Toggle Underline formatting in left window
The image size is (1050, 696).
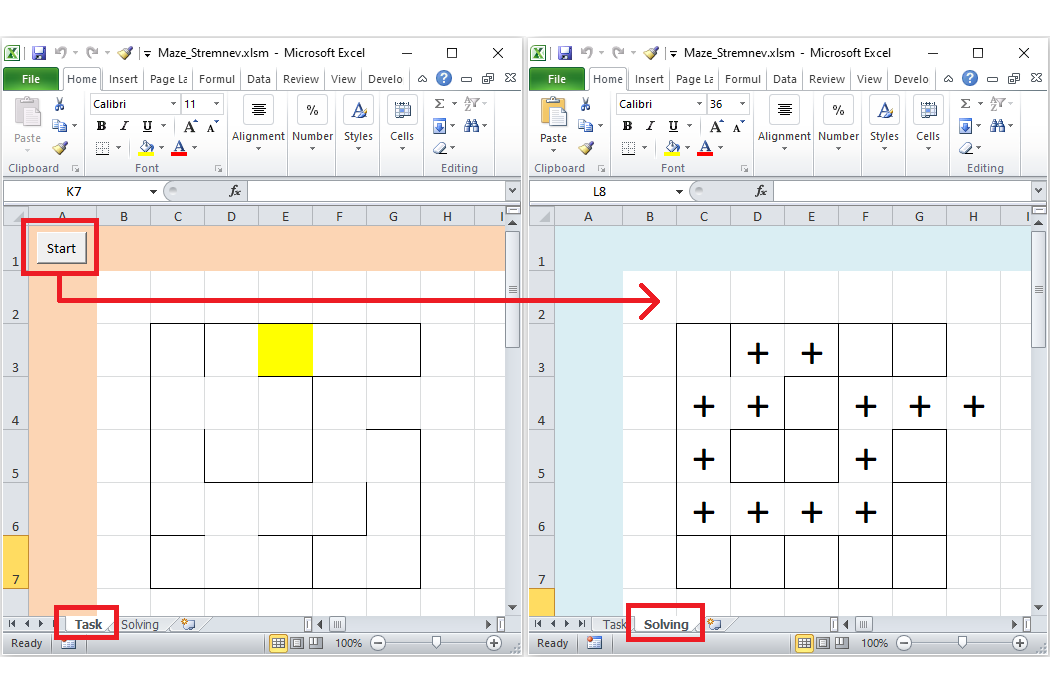(x=147, y=126)
